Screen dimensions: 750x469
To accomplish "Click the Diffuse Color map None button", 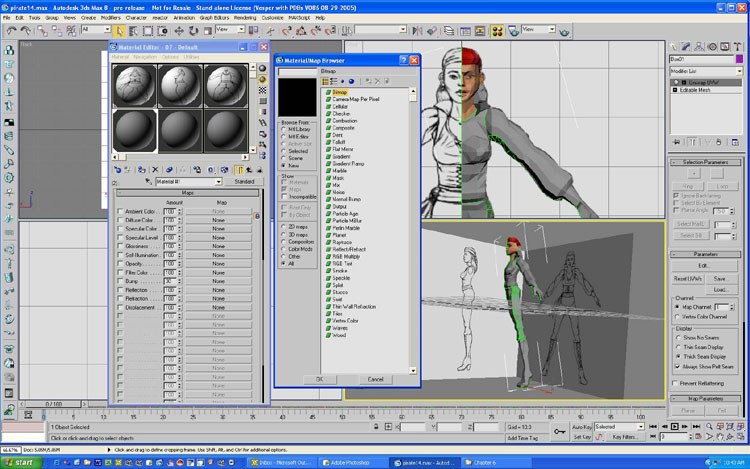I will [x=217, y=220].
